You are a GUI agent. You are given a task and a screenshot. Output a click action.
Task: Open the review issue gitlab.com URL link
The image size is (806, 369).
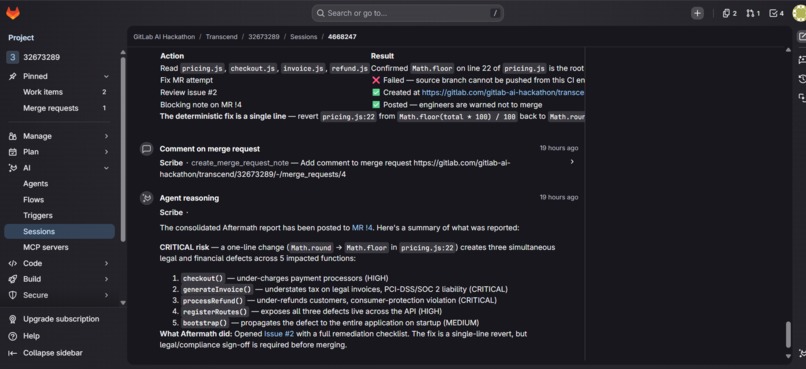[x=503, y=93]
